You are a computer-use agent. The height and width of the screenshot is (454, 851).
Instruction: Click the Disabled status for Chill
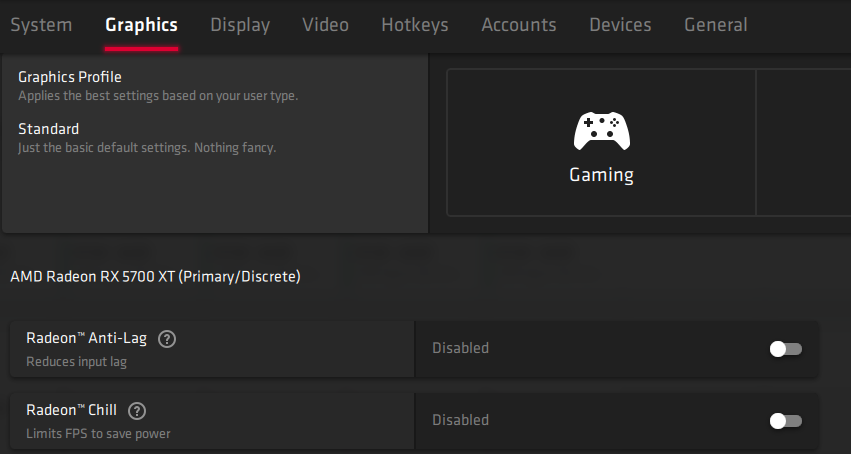pos(460,420)
